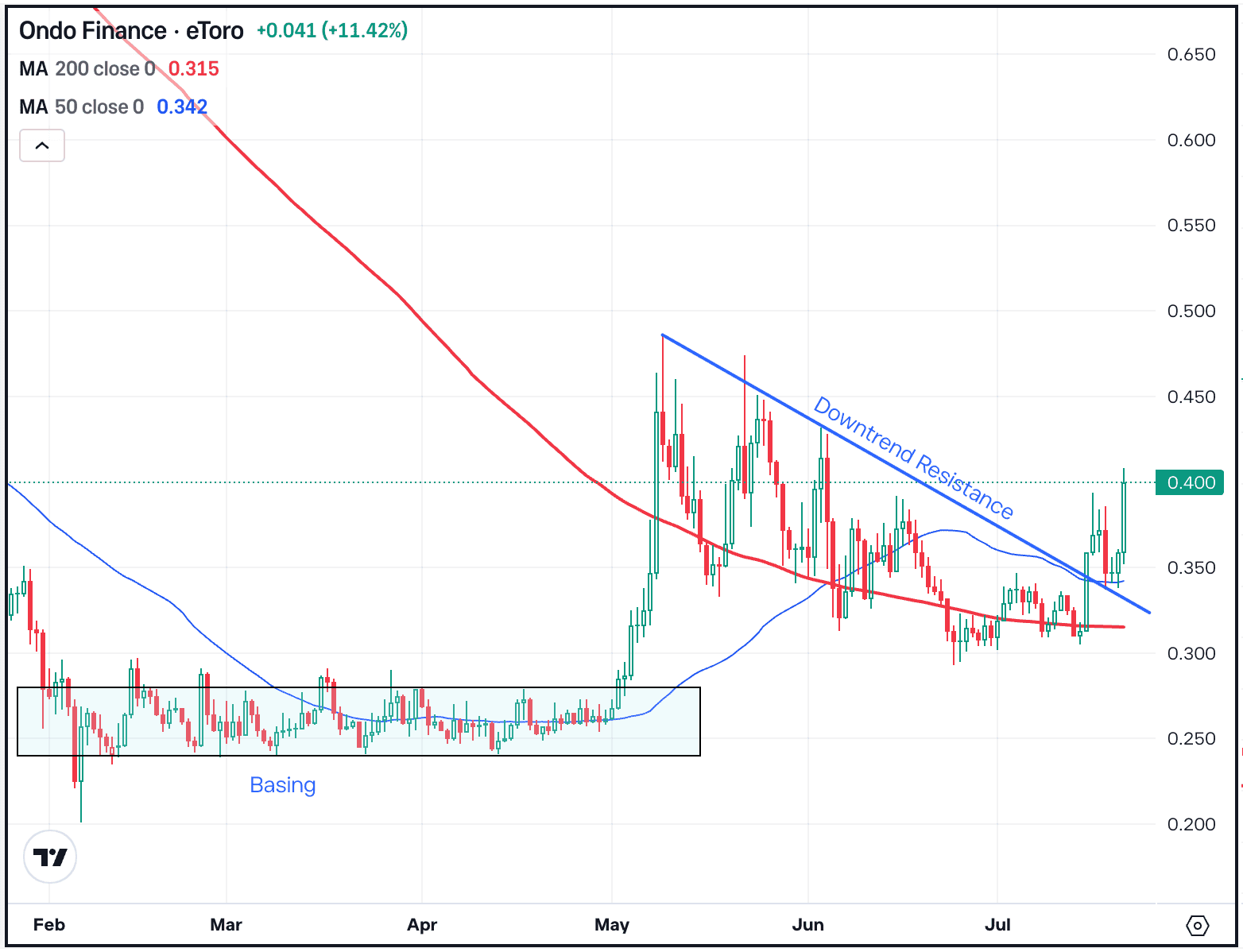Collapse the indicator legend with chevron button
1243x952 pixels.
(x=42, y=145)
